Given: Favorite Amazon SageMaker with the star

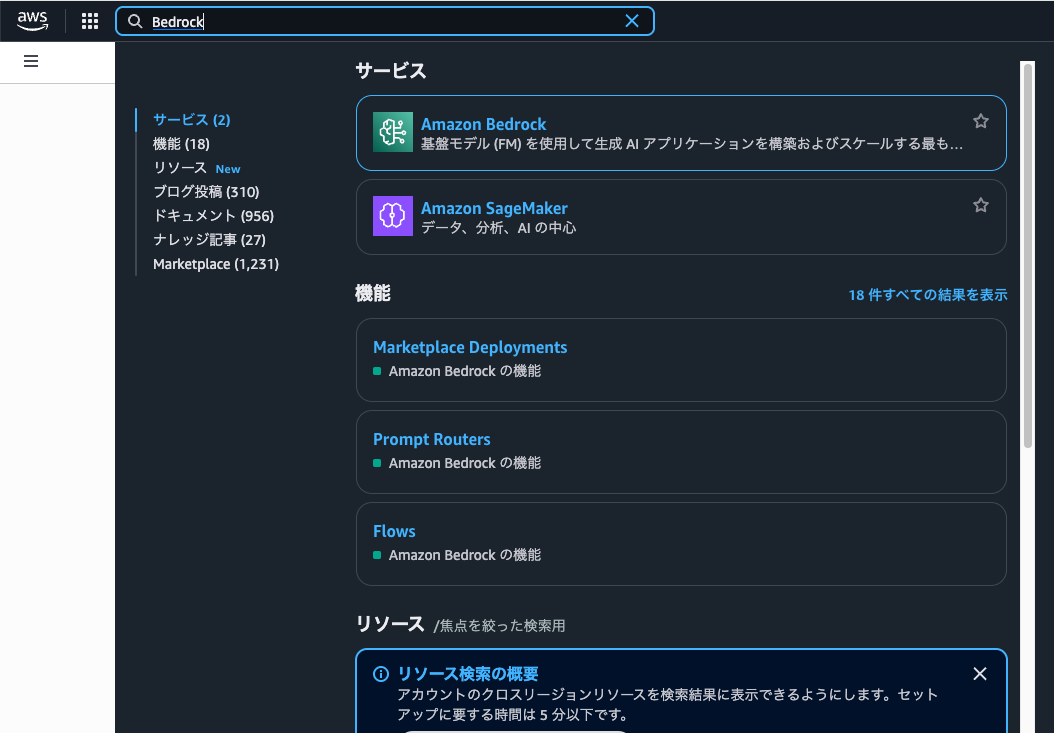Looking at the screenshot, I should (980, 205).
